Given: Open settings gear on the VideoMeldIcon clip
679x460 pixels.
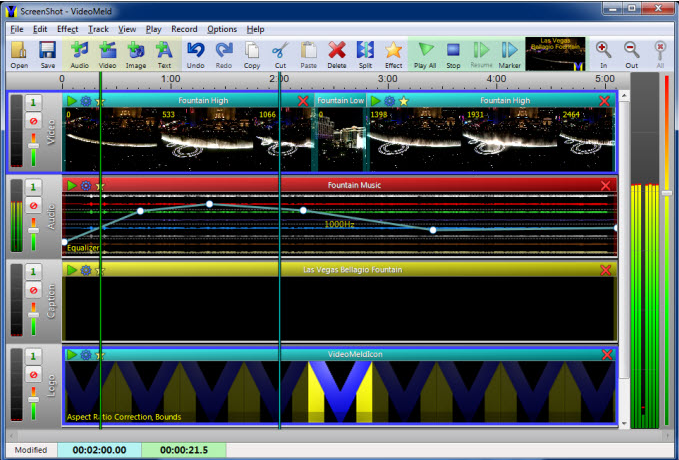Looking at the screenshot, I should pyautogui.click(x=86, y=355).
